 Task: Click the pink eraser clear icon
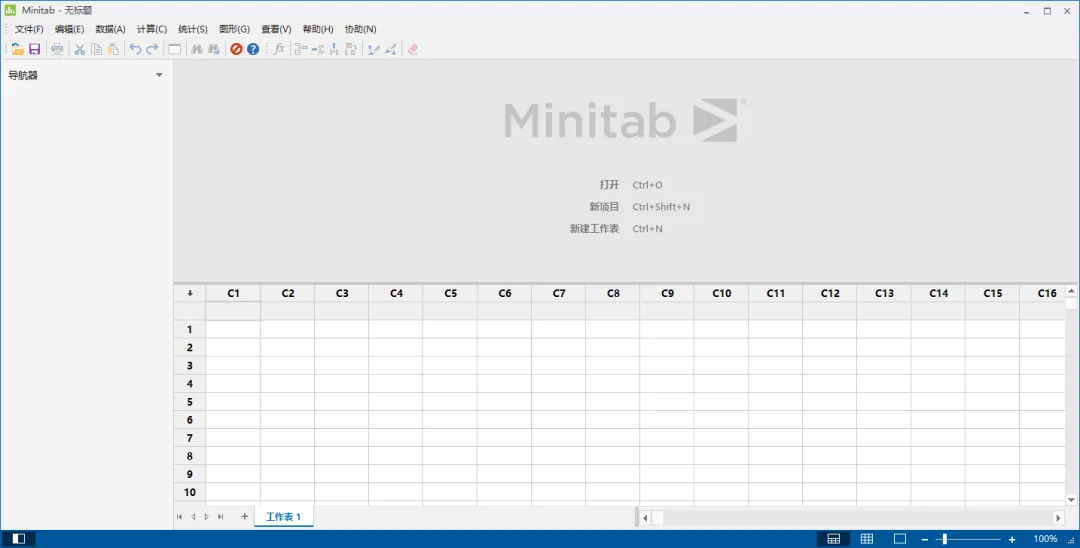413,49
